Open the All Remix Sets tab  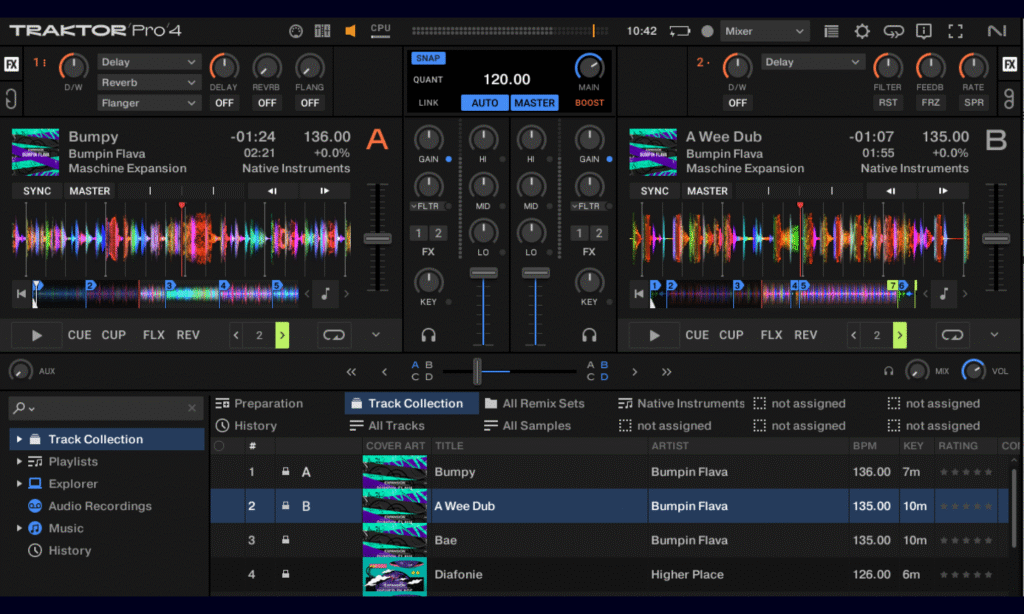pos(542,404)
